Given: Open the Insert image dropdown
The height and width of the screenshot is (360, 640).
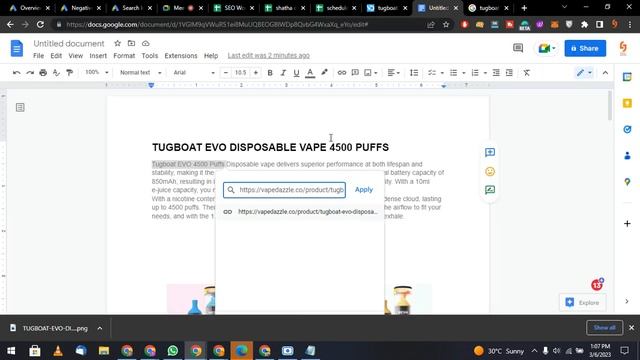Looking at the screenshot, I should click(371, 73).
